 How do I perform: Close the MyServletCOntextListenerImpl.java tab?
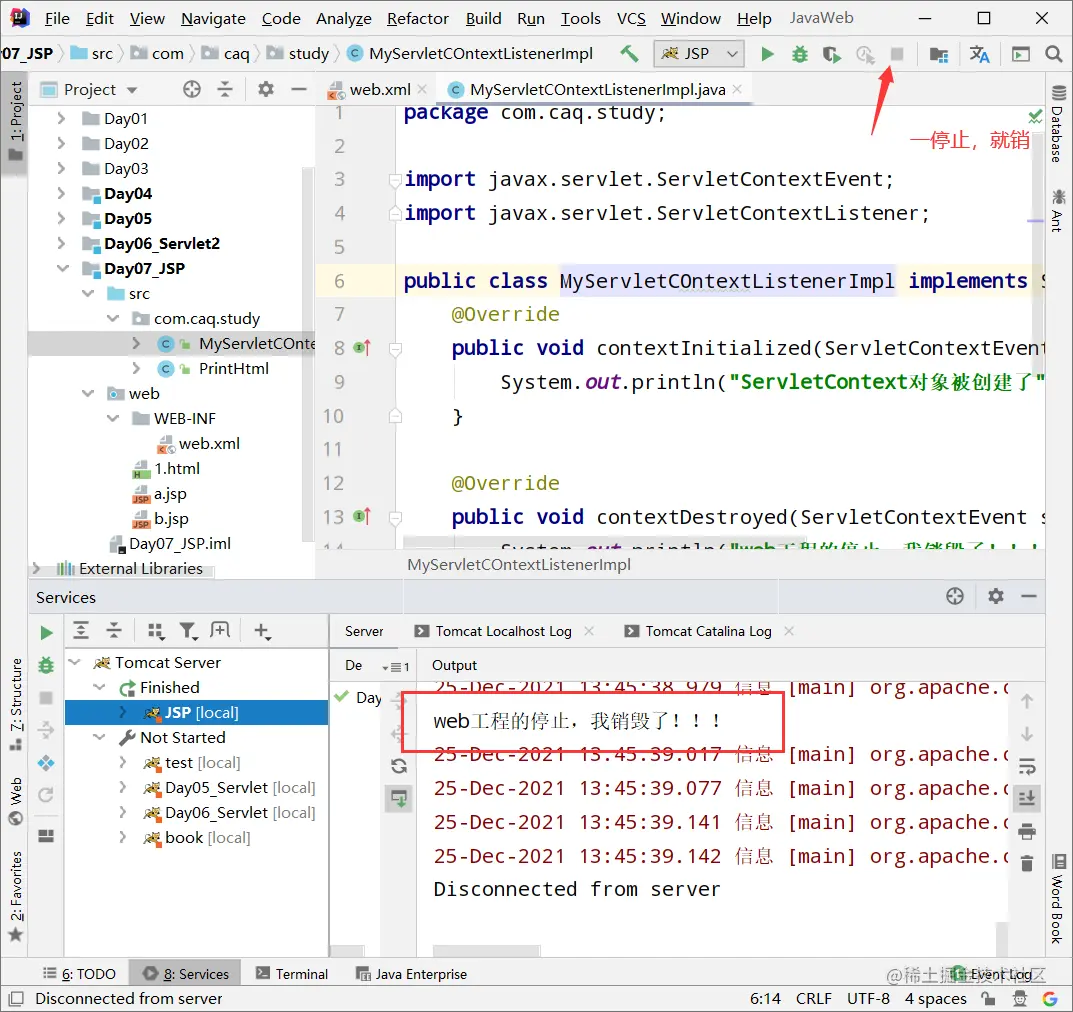[737, 89]
